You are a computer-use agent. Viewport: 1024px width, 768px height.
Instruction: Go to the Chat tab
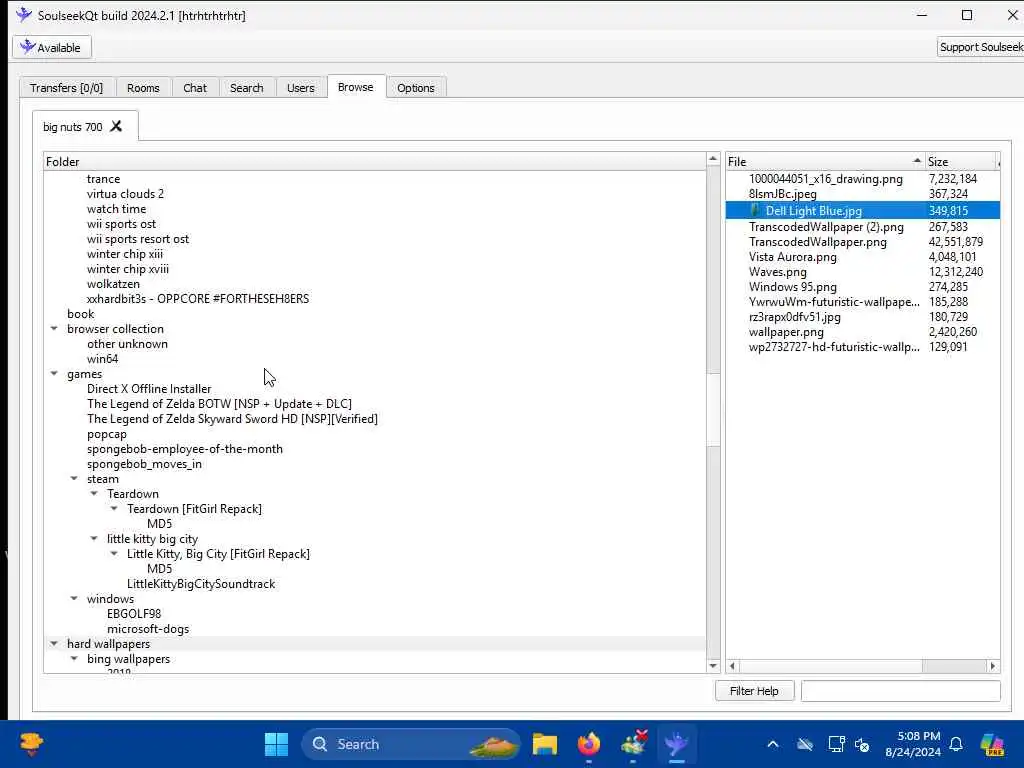tap(195, 88)
